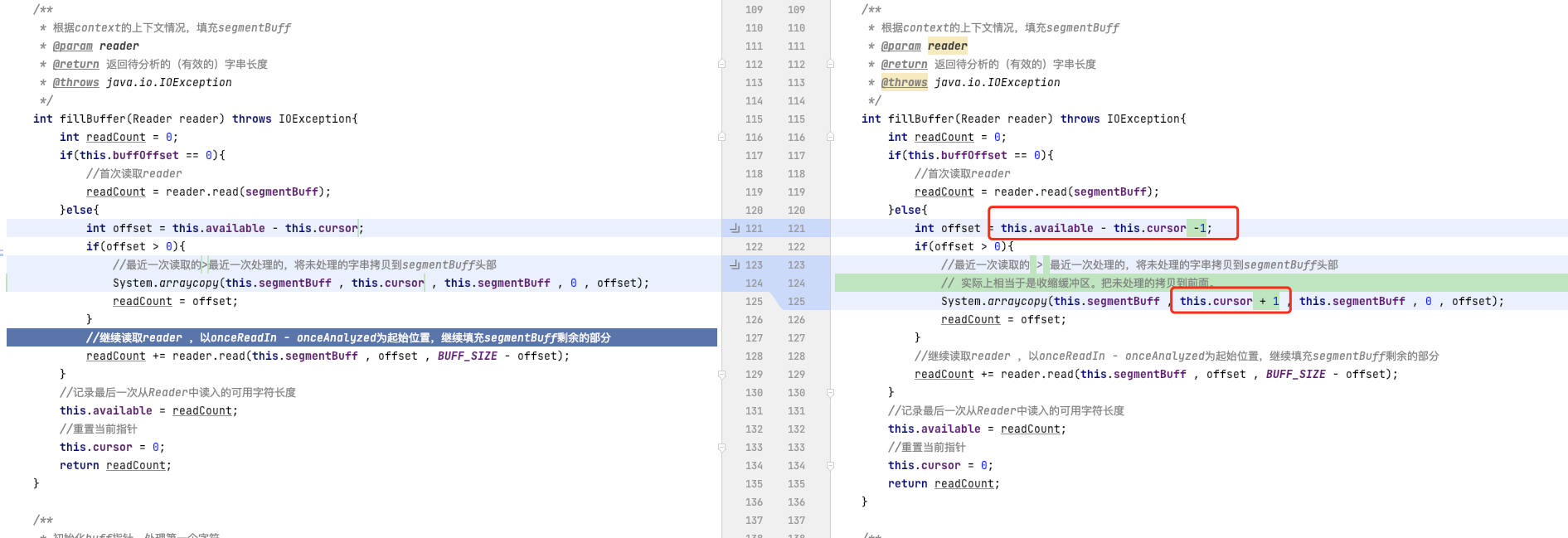Click 'java.io.IOException' in right pane Javadoc
This screenshot has width=1568, height=538.
998,82
